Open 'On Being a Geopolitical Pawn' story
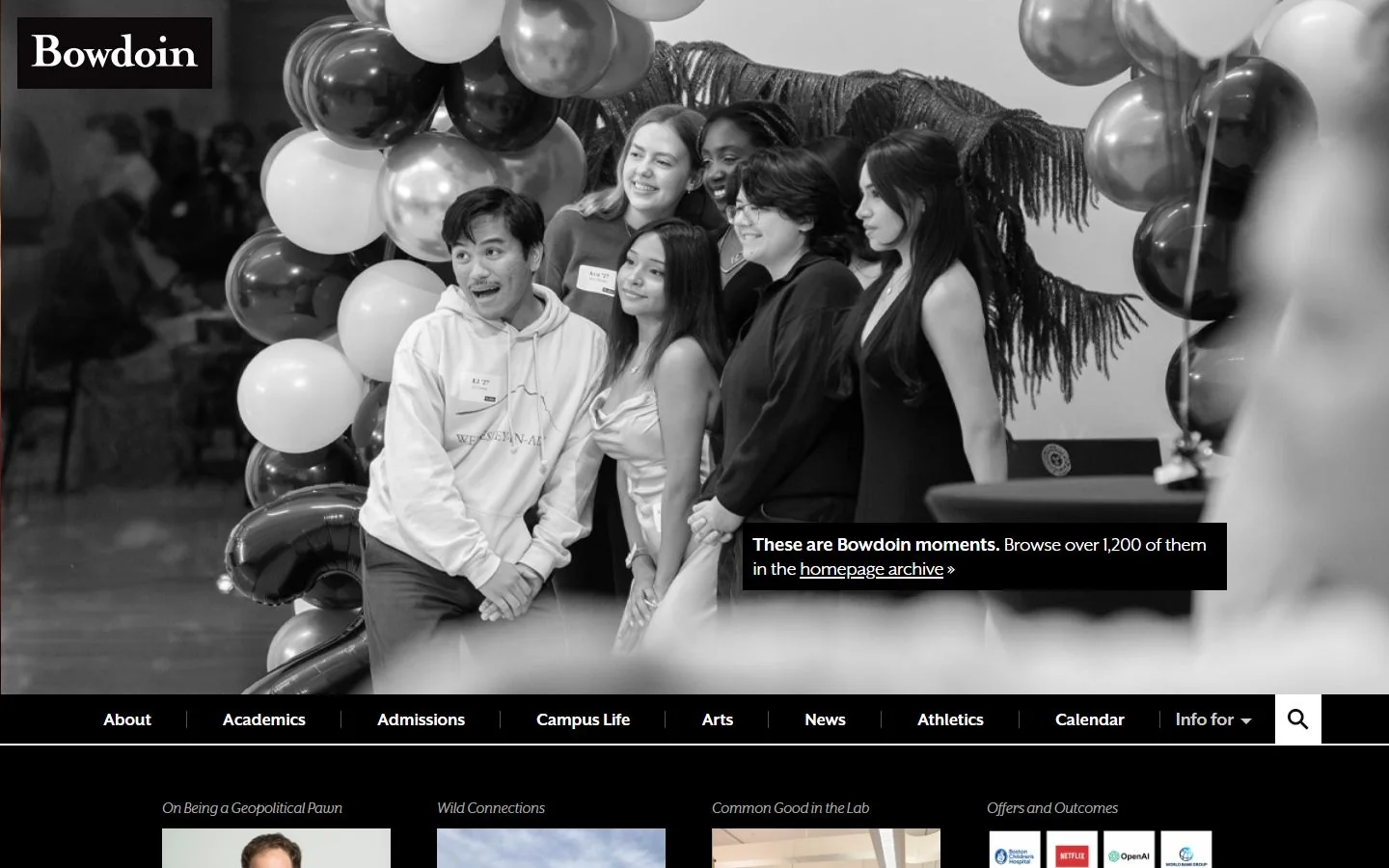 tap(252, 808)
